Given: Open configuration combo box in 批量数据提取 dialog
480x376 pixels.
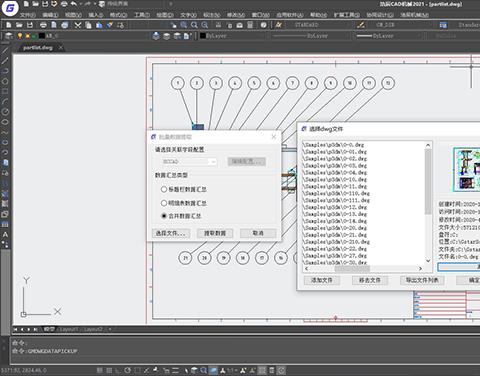Looking at the screenshot, I should (x=189, y=162).
